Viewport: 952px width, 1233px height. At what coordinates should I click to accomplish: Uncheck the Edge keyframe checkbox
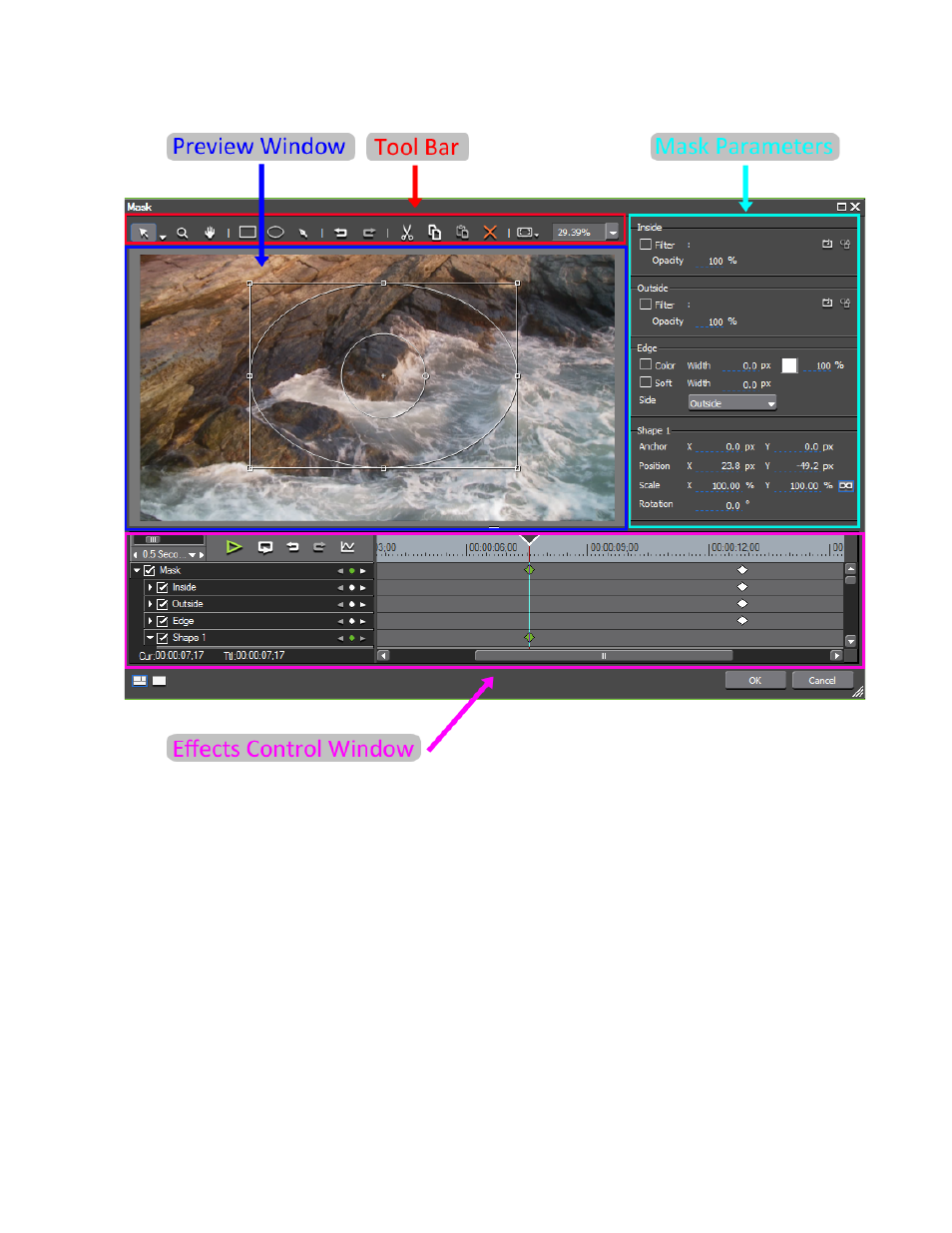click(163, 621)
